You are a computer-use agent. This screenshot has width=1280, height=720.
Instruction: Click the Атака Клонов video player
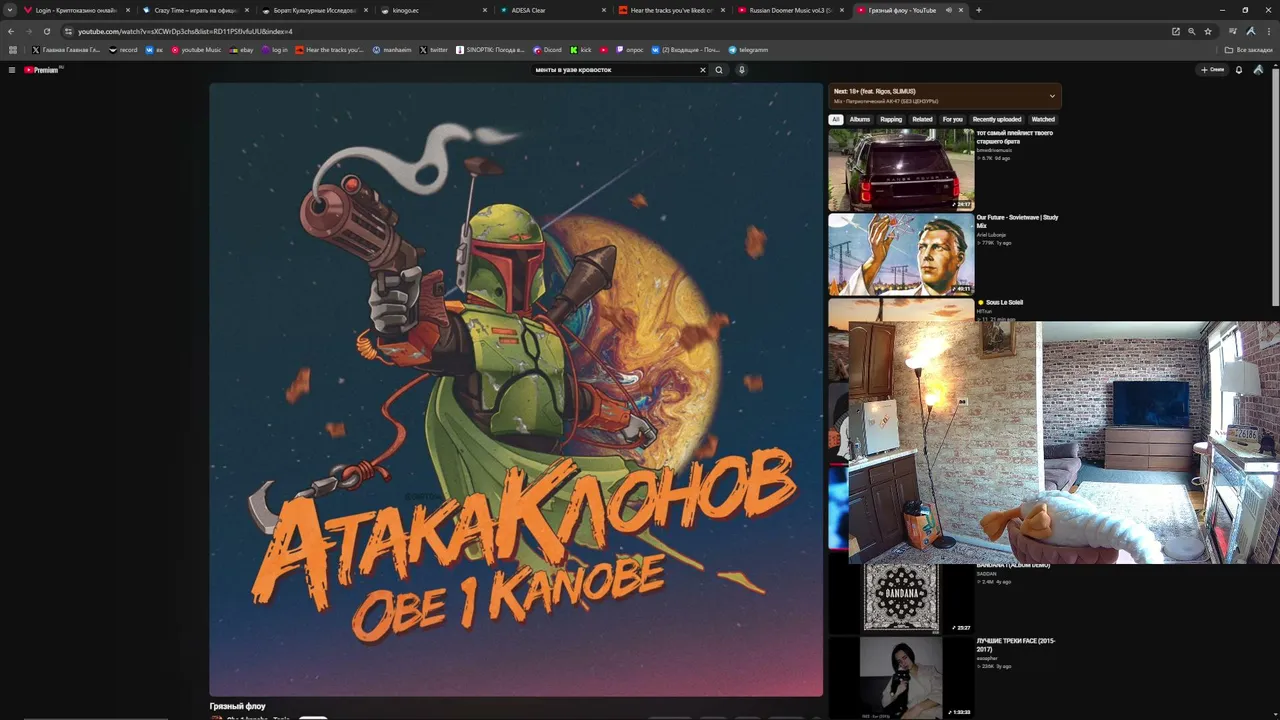[516, 389]
